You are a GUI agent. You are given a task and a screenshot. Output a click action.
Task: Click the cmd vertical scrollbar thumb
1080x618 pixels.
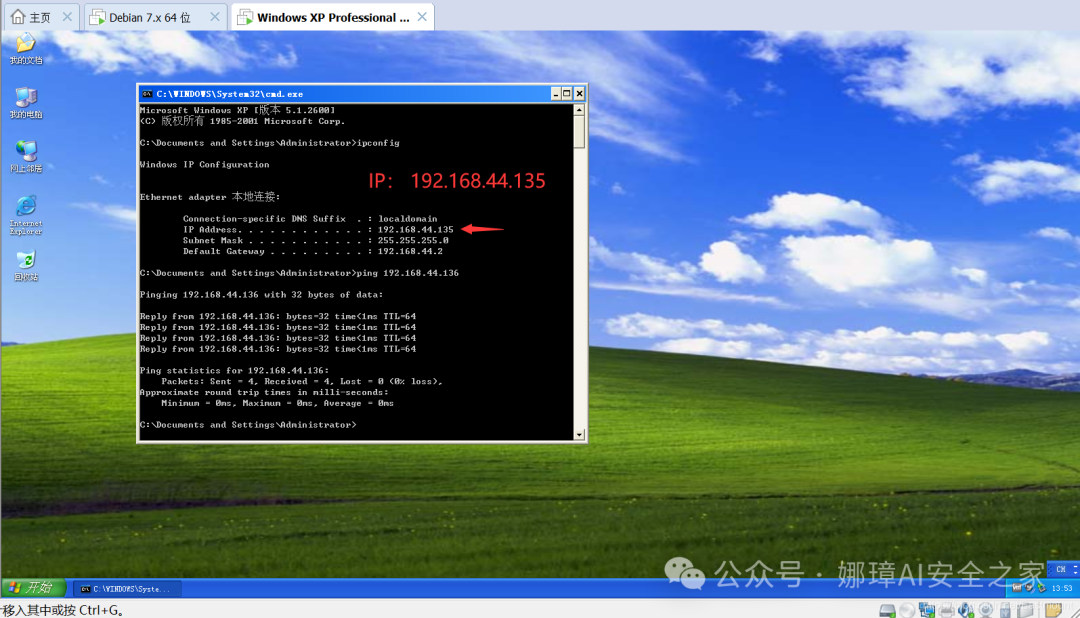point(579,132)
